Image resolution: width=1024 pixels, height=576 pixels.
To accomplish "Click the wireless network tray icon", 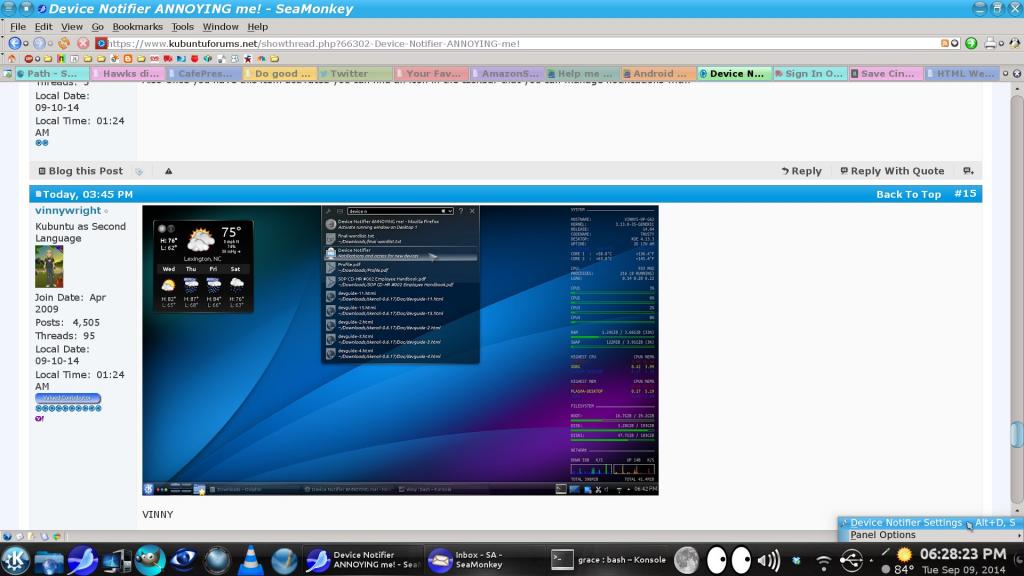I will (824, 561).
